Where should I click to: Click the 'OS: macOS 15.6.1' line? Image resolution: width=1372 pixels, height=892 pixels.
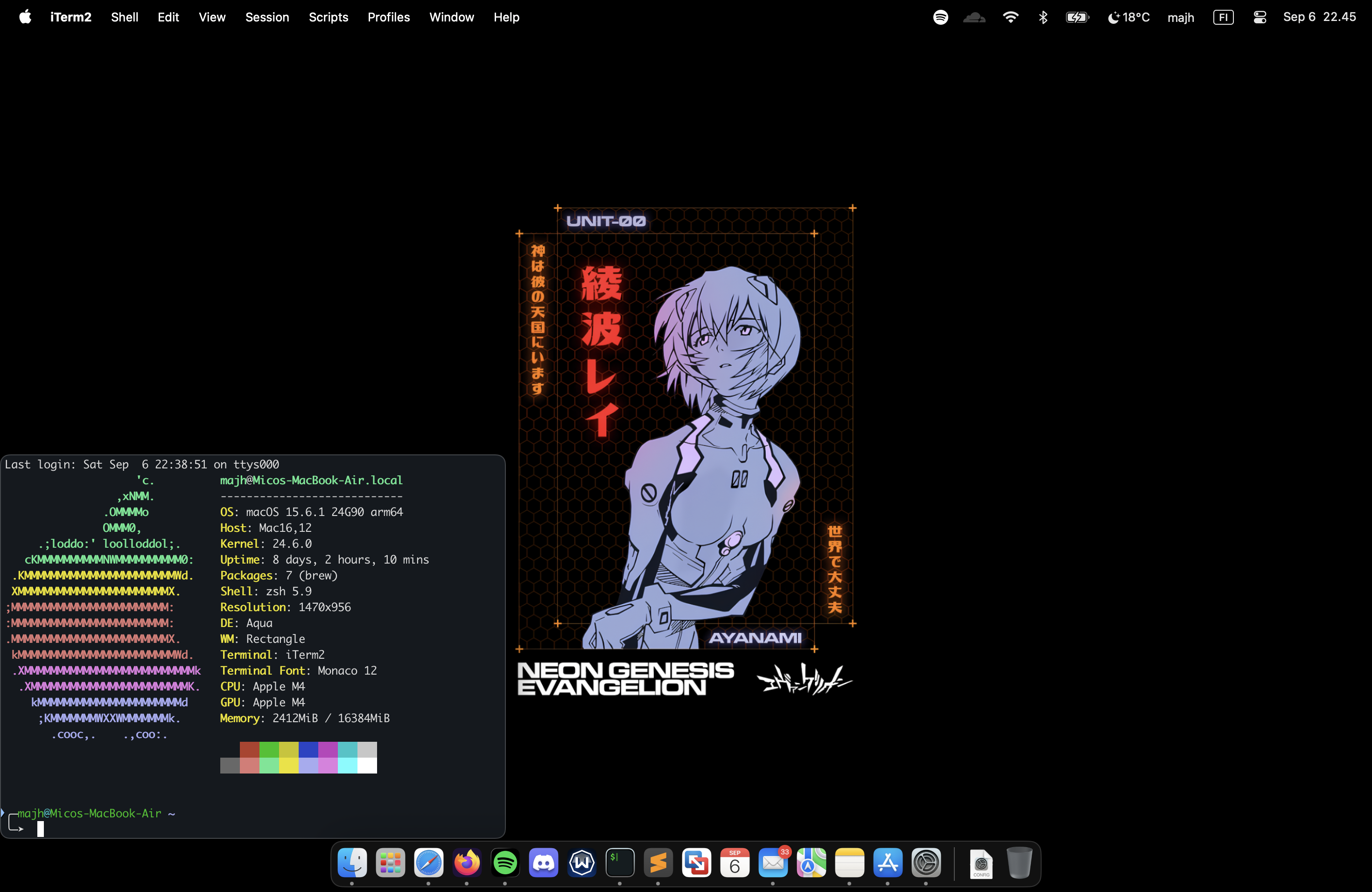[311, 512]
